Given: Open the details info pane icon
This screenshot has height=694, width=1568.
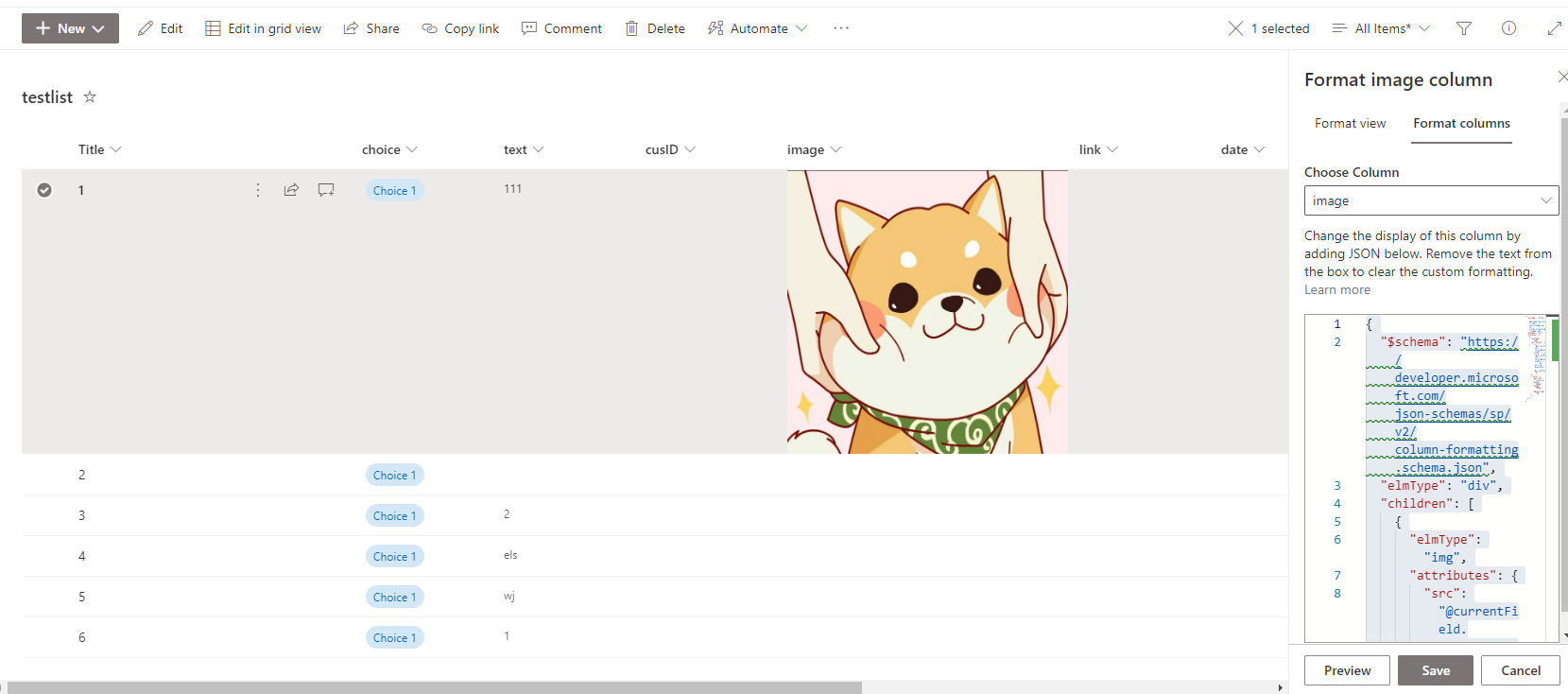Looking at the screenshot, I should point(1509,28).
